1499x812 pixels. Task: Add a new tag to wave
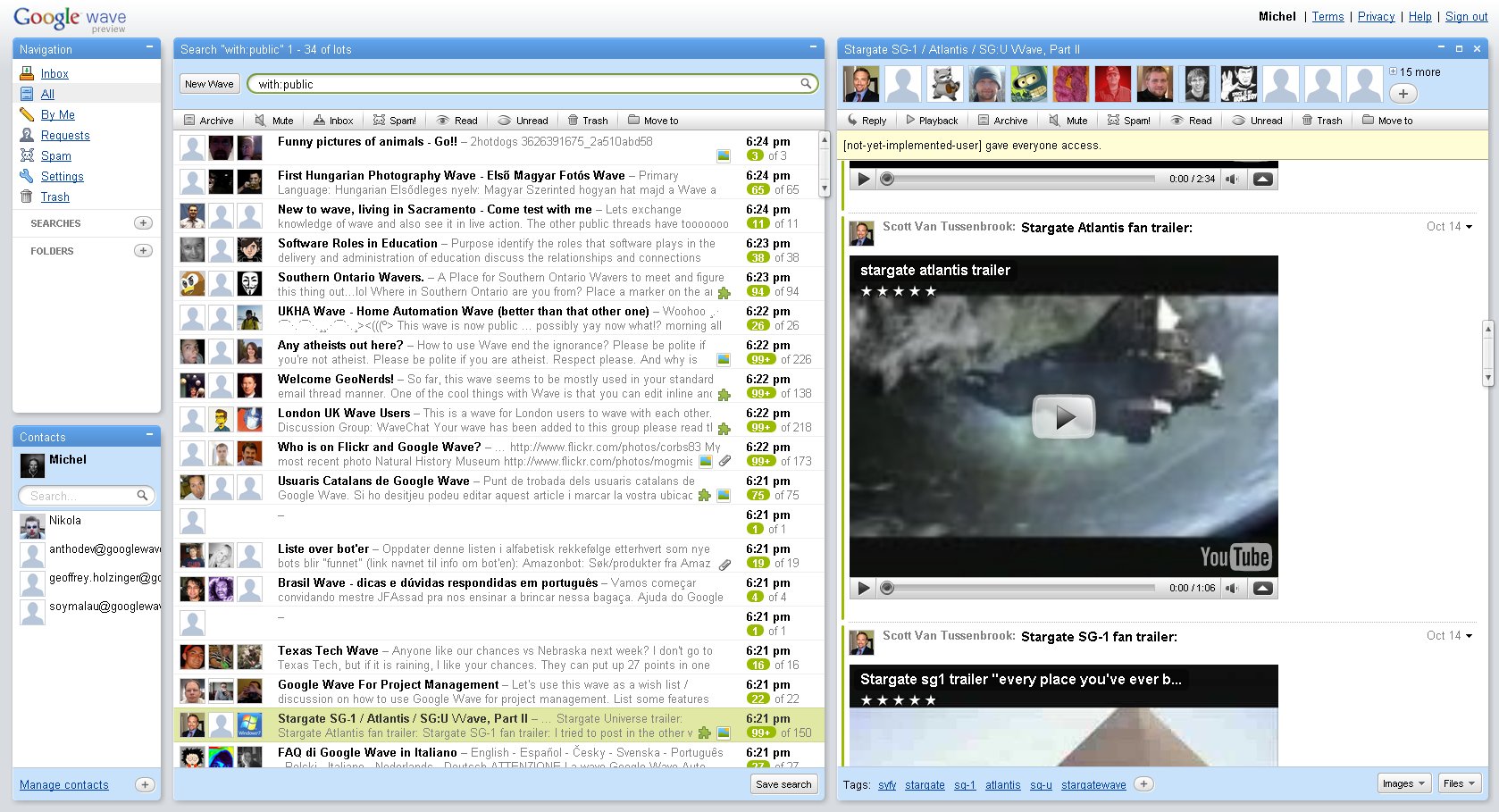tap(1143, 784)
